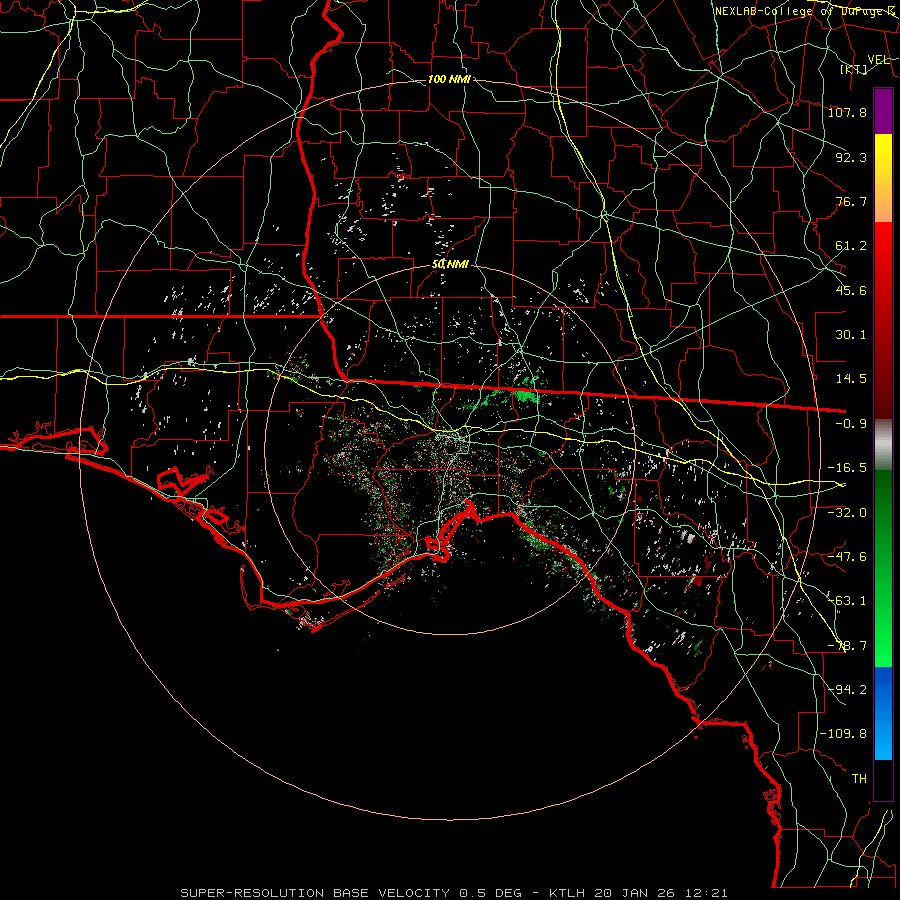Image resolution: width=900 pixels, height=900 pixels.
Task: Click the purple segment of the color bar
Action: tap(883, 111)
